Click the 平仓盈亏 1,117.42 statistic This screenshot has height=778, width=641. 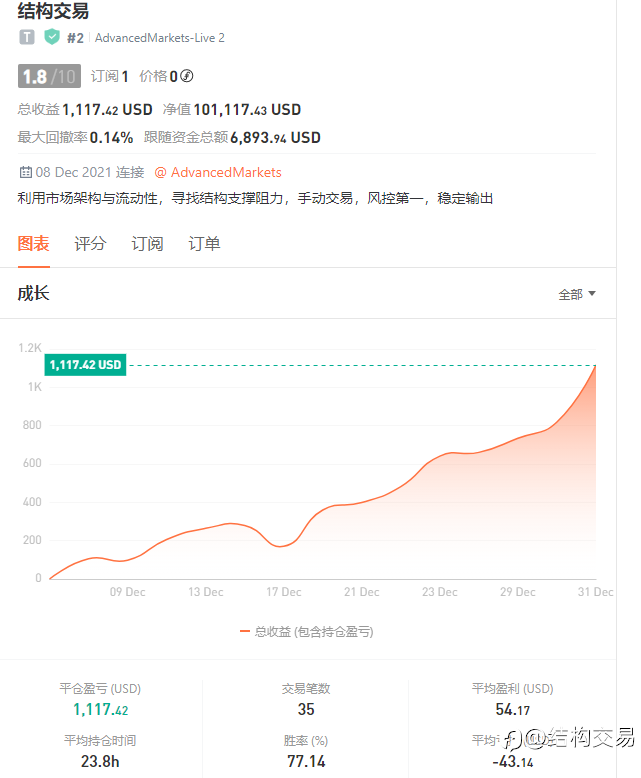[100, 710]
